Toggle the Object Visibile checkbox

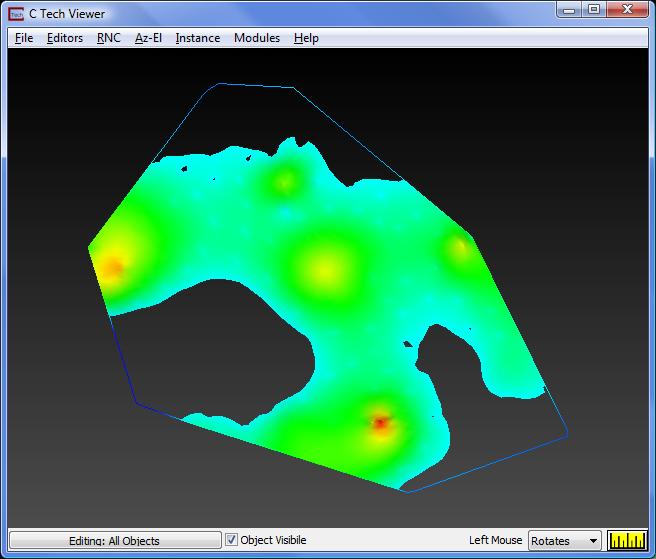tap(231, 540)
